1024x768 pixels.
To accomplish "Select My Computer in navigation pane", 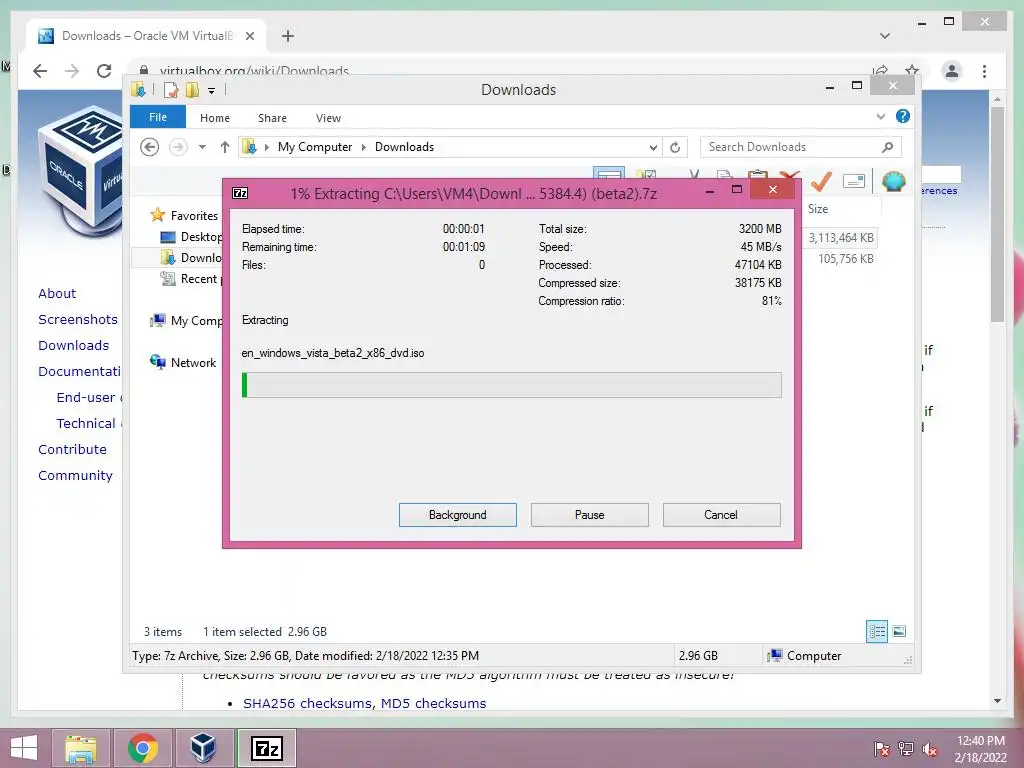I will 196,321.
